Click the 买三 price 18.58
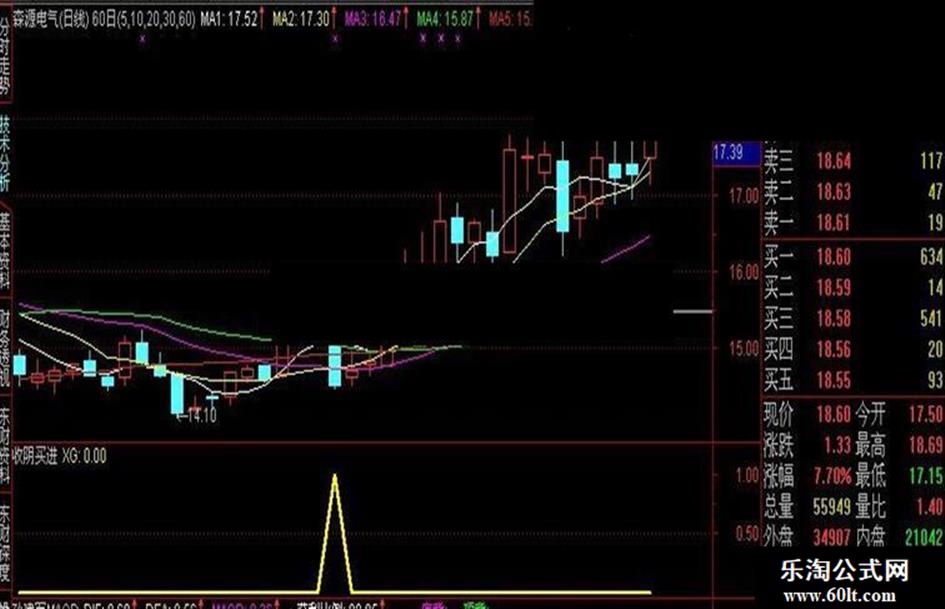This screenshot has width=945, height=609. pyautogui.click(x=834, y=318)
